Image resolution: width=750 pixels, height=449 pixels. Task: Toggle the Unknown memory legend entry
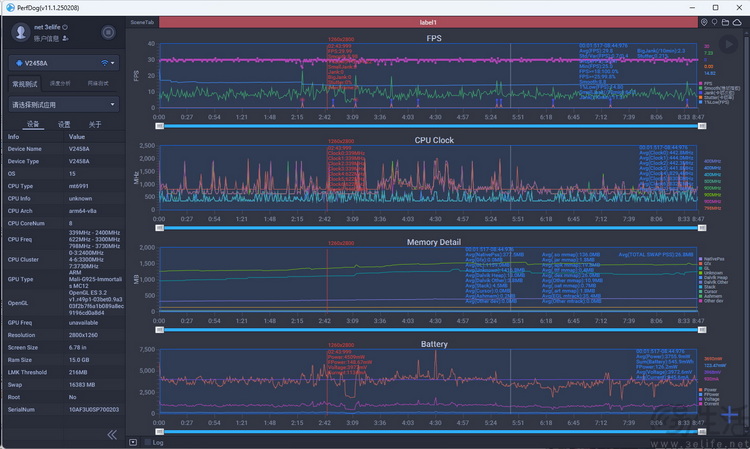[711, 273]
